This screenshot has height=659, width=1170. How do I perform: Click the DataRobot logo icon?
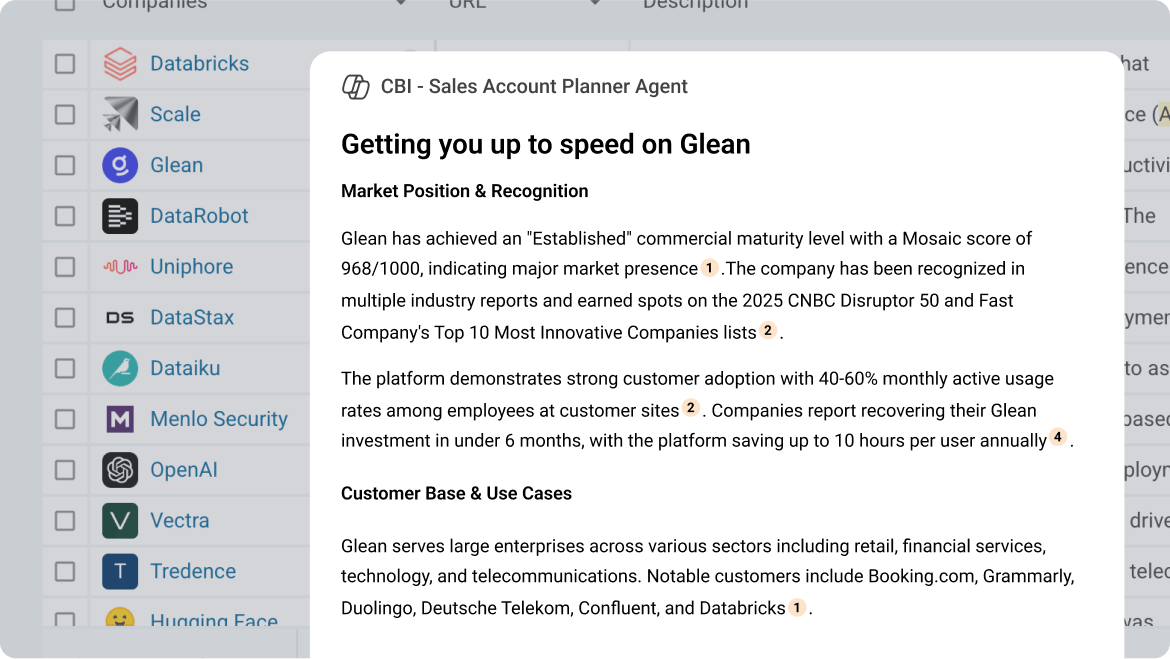click(120, 216)
